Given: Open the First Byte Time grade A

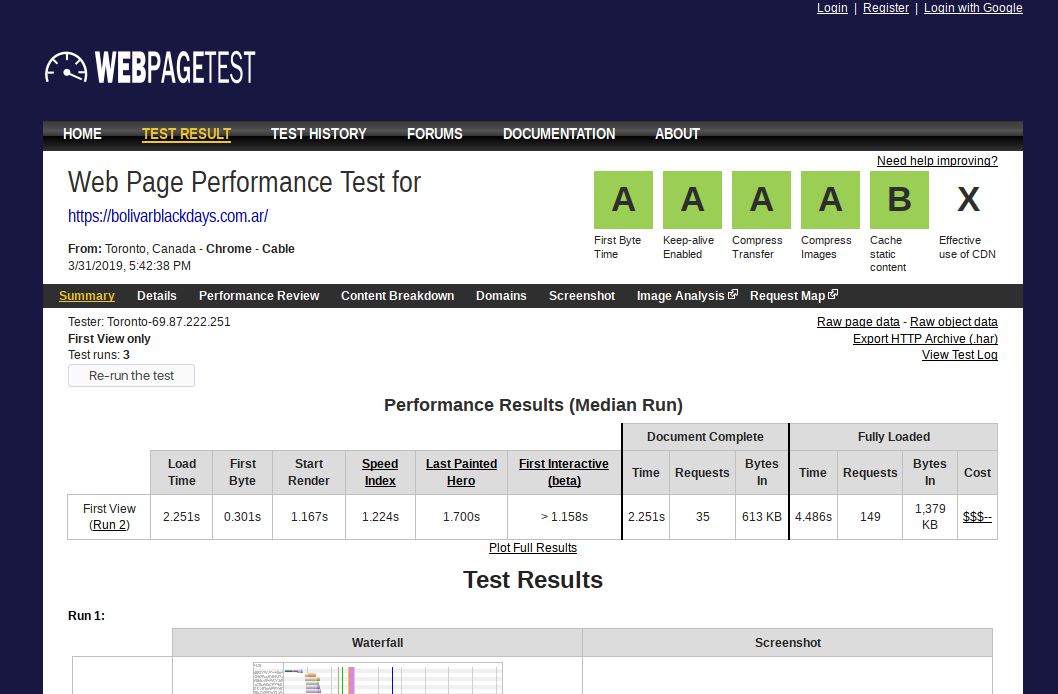Looking at the screenshot, I should (623, 200).
